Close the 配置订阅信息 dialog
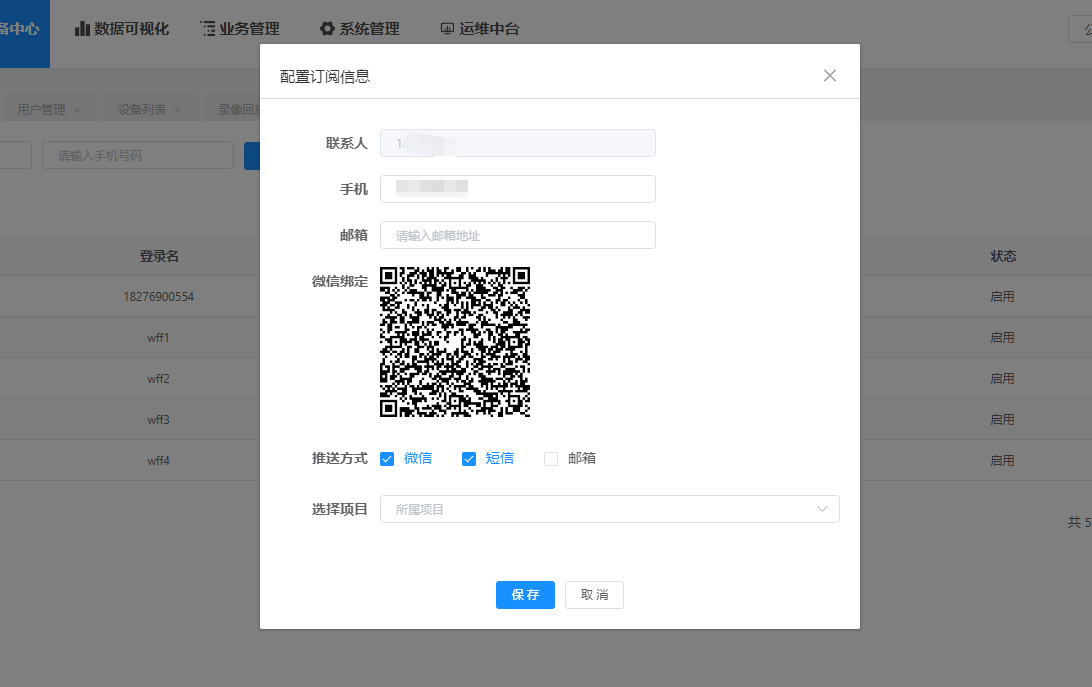 tap(829, 76)
